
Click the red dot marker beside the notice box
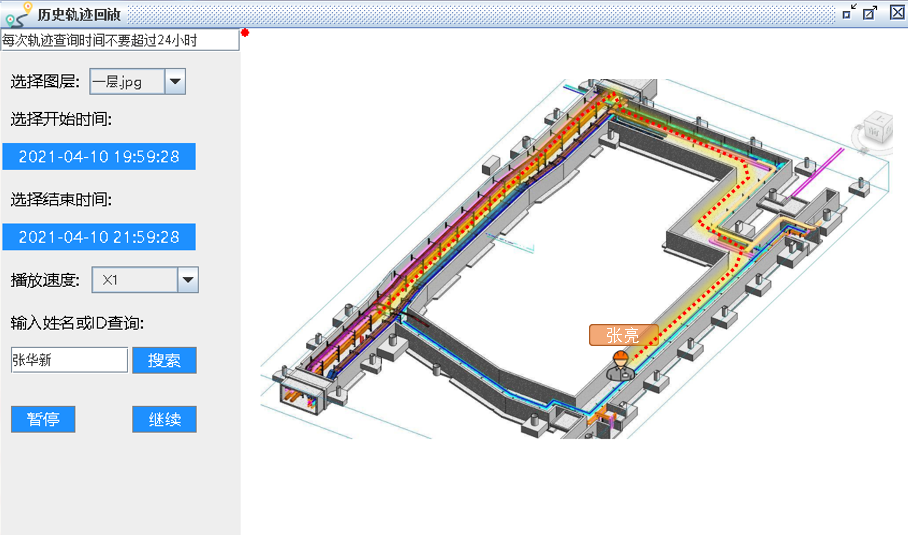click(x=245, y=33)
